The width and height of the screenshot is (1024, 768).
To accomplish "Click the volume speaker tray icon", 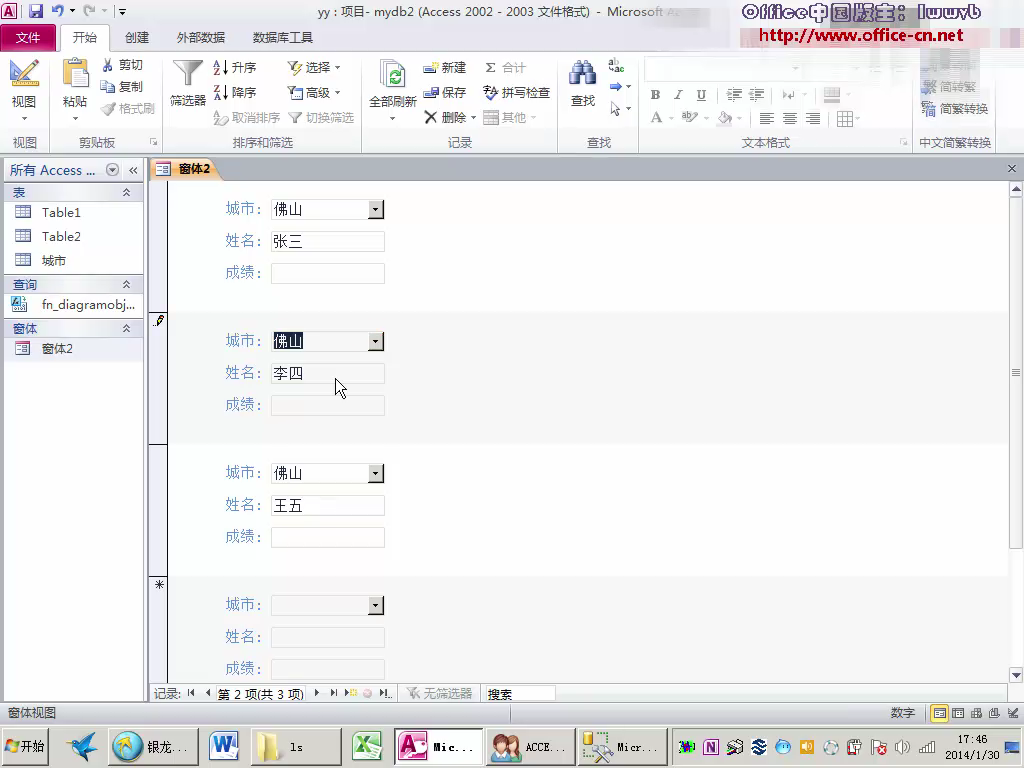I will pos(903,747).
